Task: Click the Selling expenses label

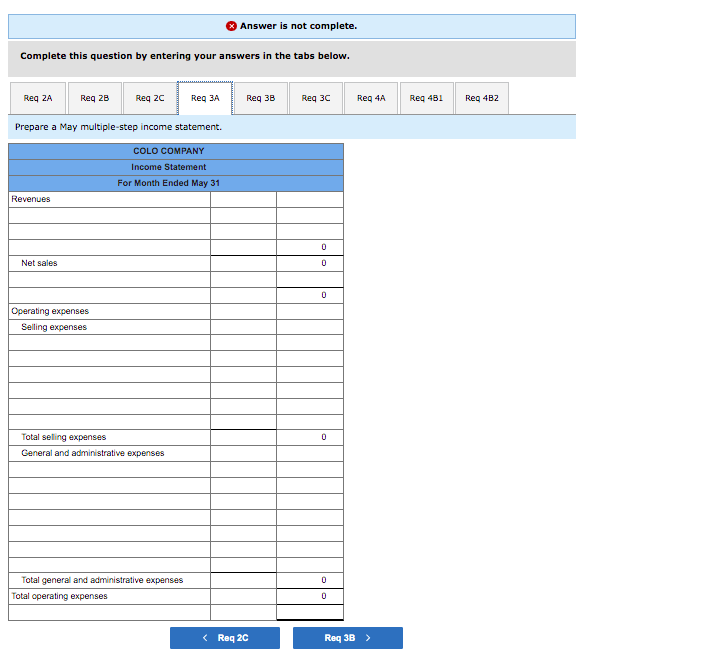Action: coord(54,327)
